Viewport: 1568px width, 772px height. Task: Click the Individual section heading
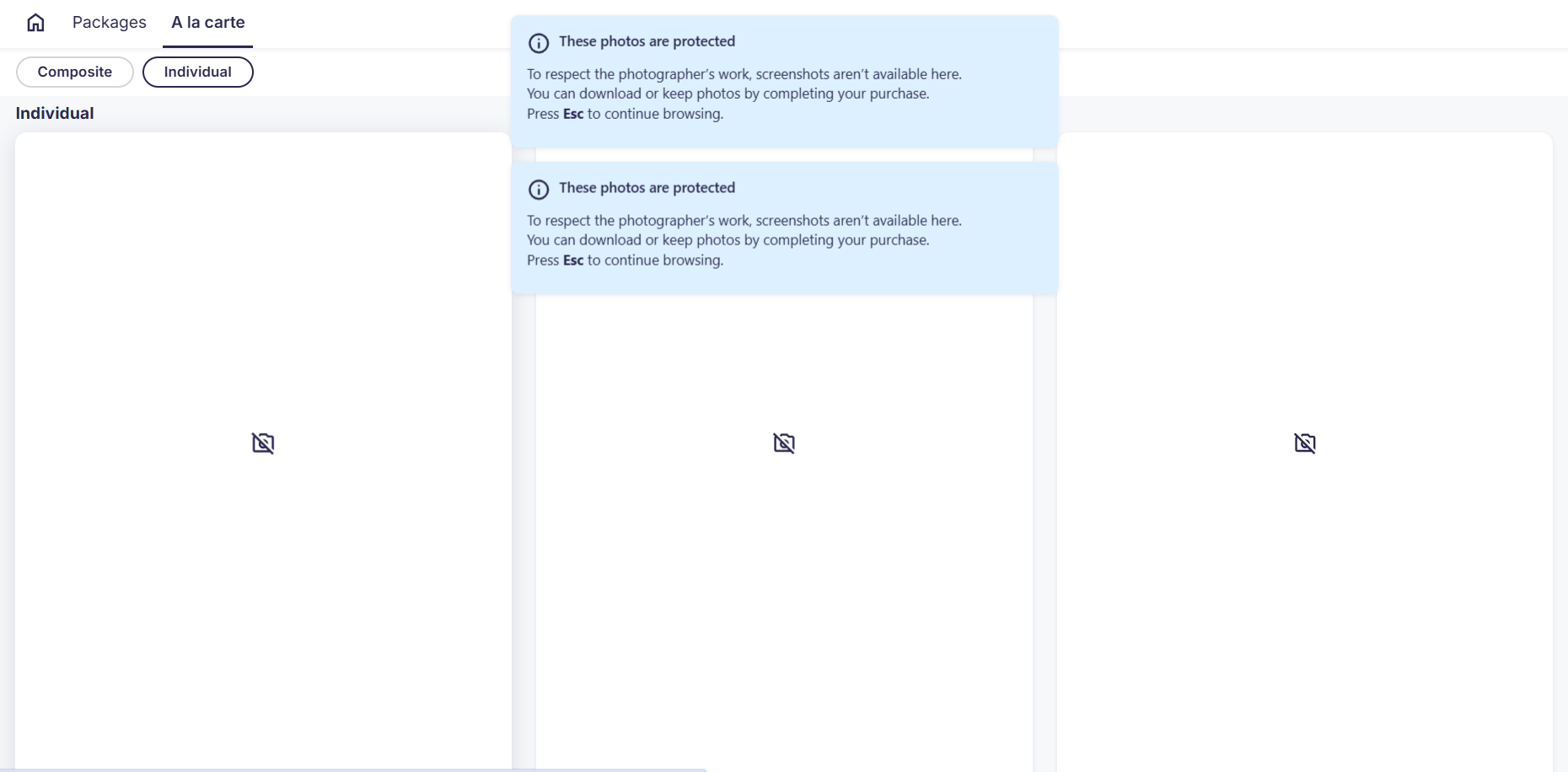(x=54, y=113)
